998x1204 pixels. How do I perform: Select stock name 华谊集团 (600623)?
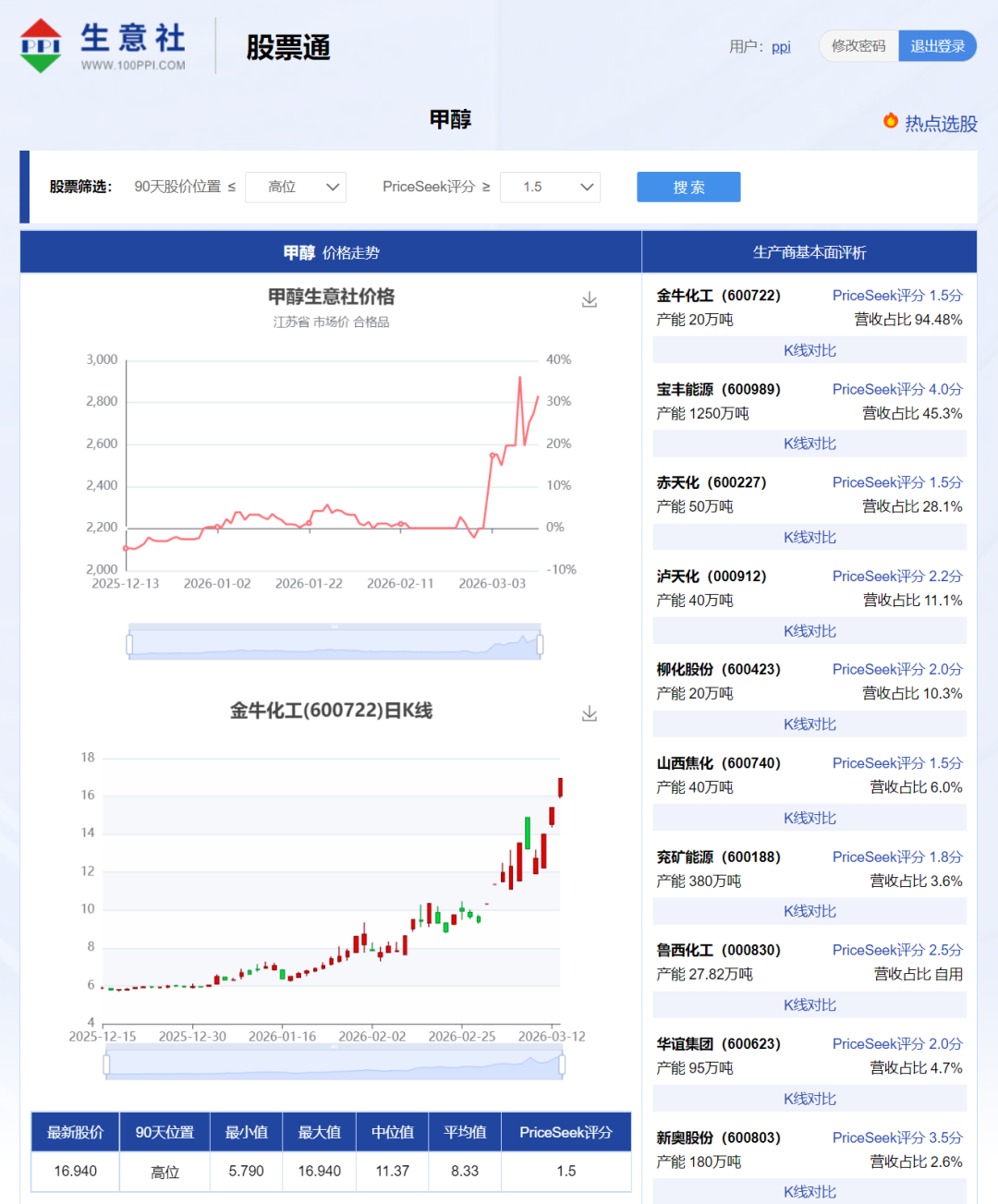[719, 1043]
